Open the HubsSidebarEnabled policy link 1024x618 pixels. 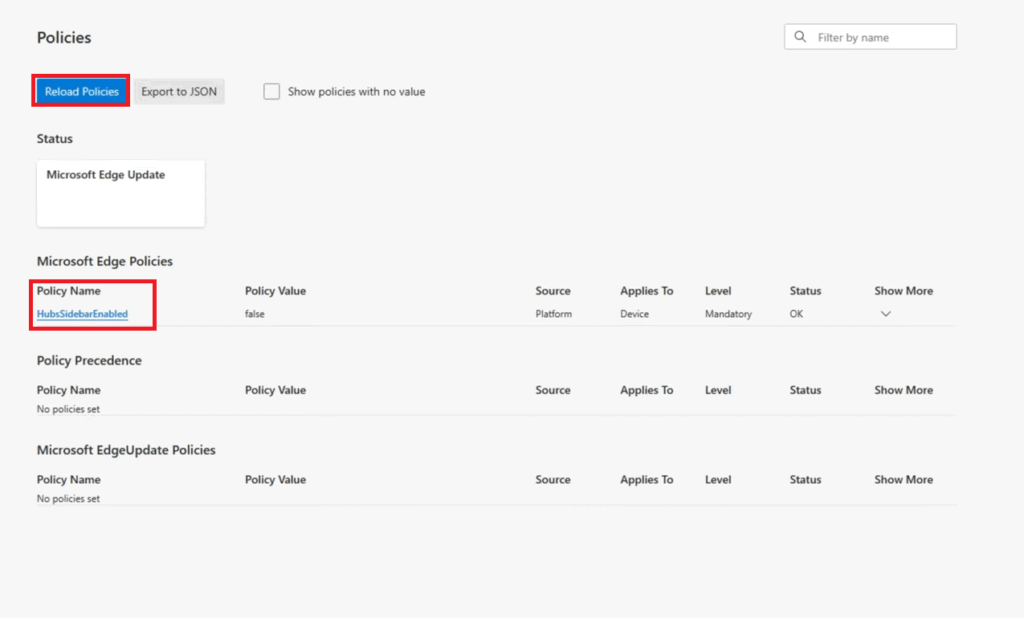point(82,314)
